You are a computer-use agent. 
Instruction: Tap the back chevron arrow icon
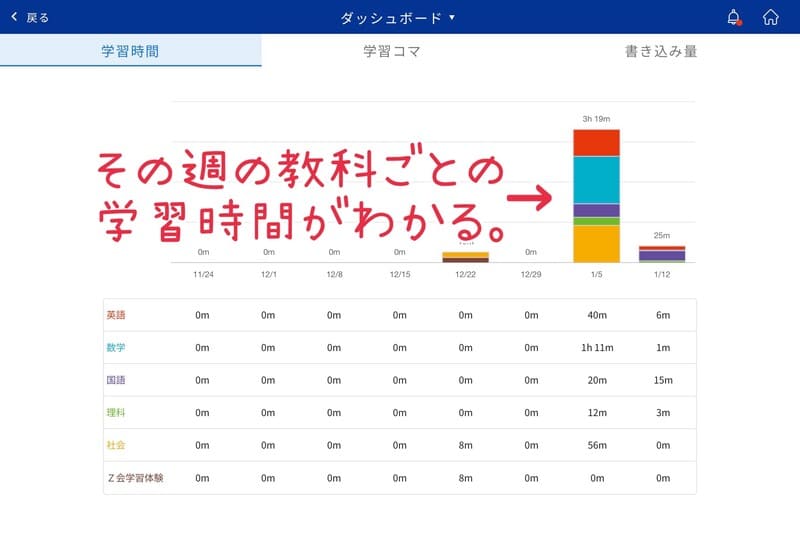click(14, 17)
